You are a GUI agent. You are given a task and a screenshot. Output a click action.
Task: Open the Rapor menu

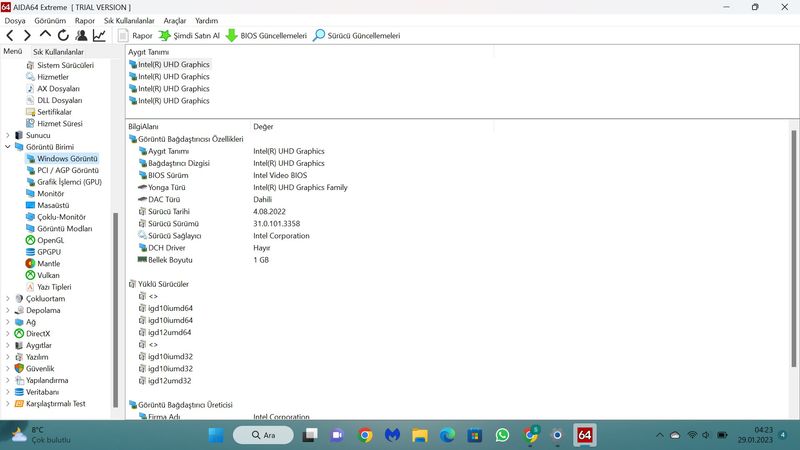[x=85, y=20]
